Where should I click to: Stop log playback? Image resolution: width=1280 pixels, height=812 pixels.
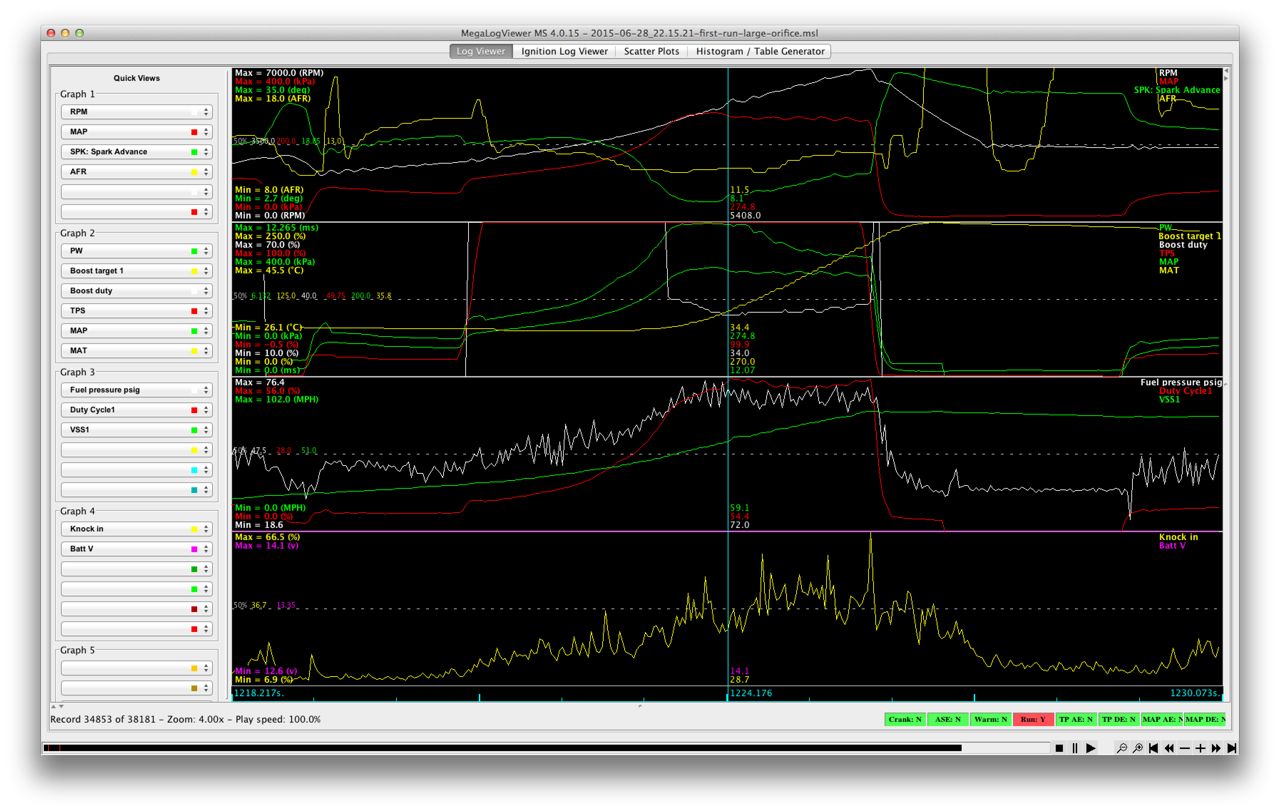1059,748
